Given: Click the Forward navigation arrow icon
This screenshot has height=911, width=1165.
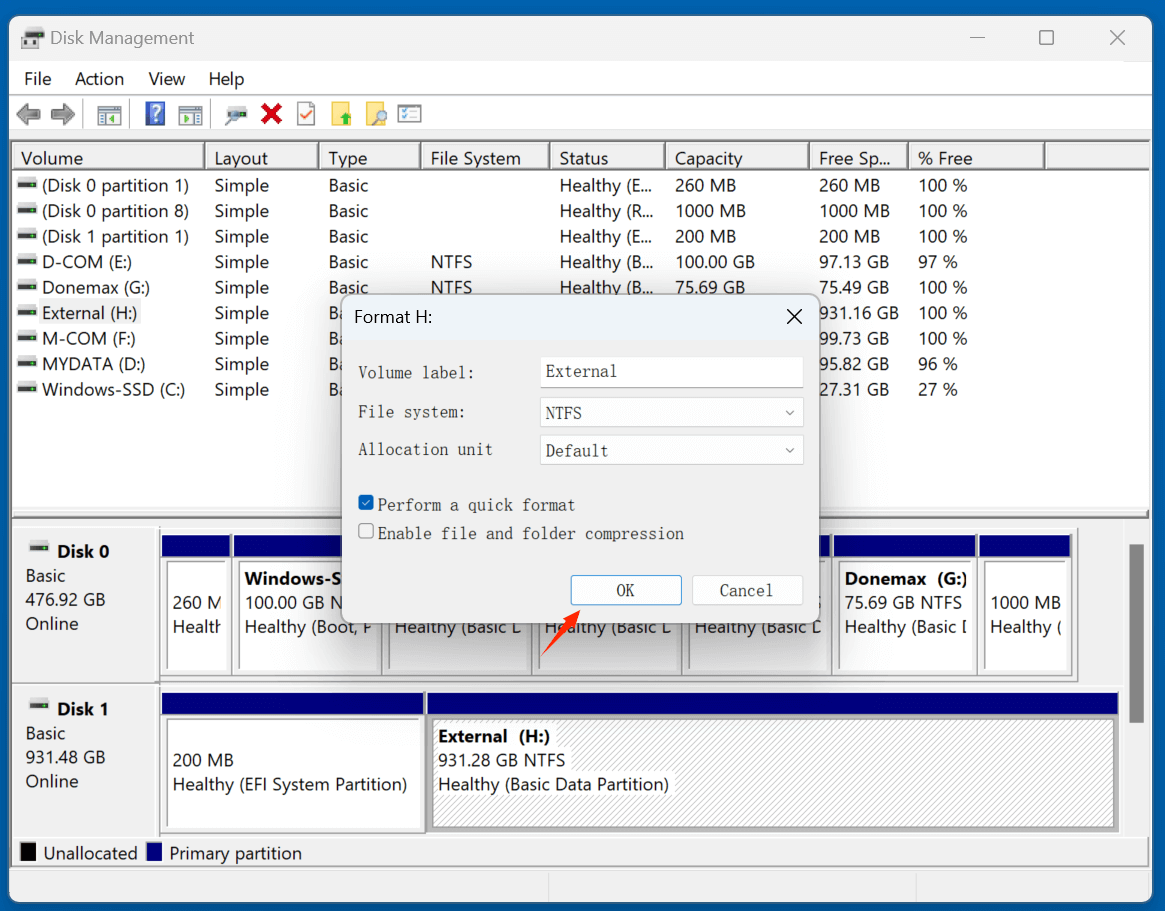Looking at the screenshot, I should coord(62,113).
